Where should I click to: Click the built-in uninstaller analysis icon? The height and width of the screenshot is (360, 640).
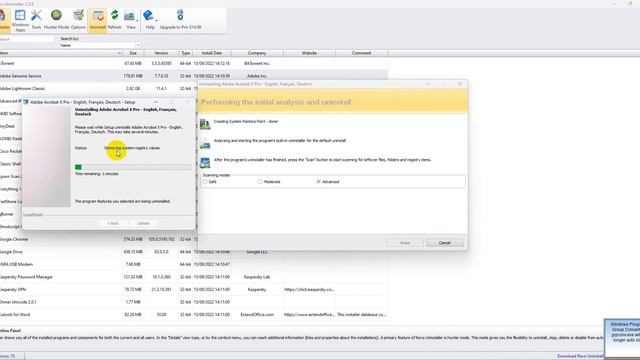(x=205, y=143)
